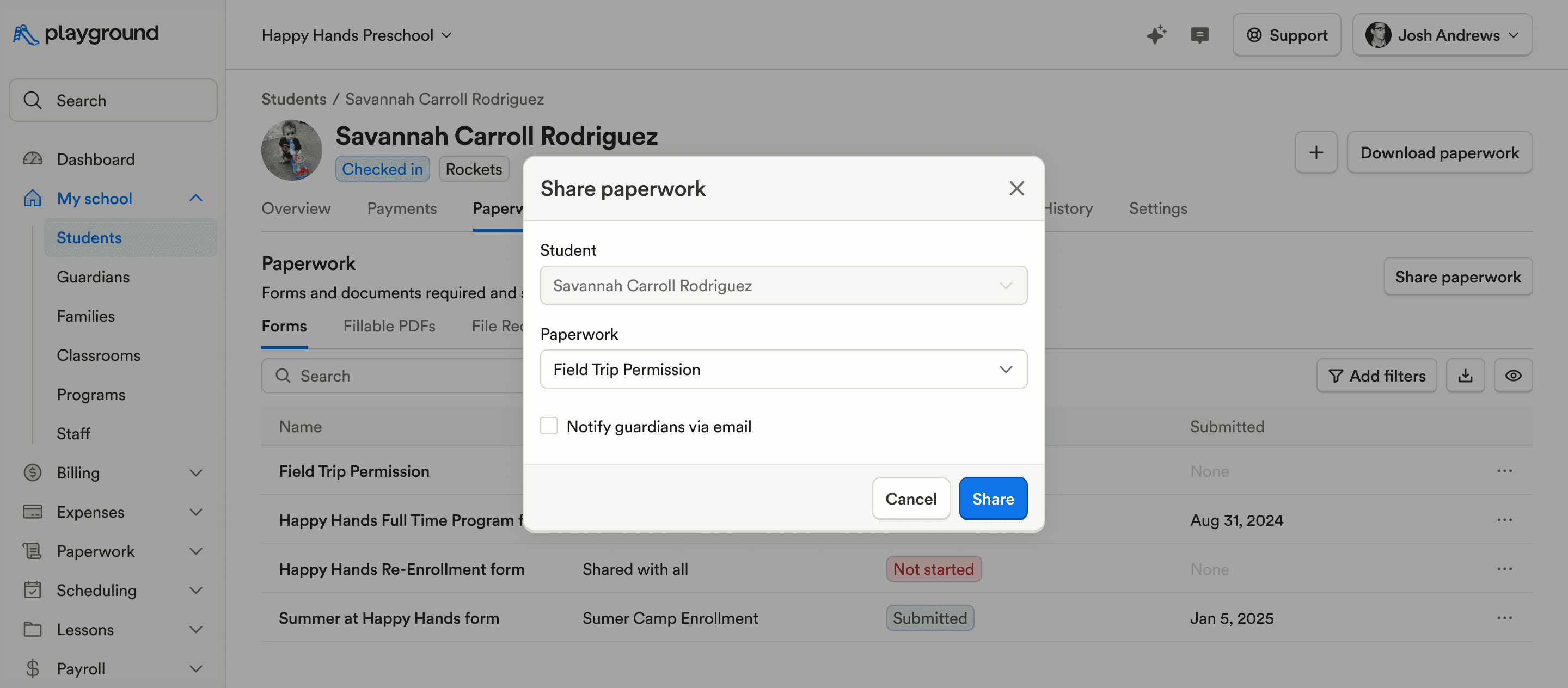Screen dimensions: 1568x688
Task: Click the plus button near Download paperwork
Action: coord(1316,153)
